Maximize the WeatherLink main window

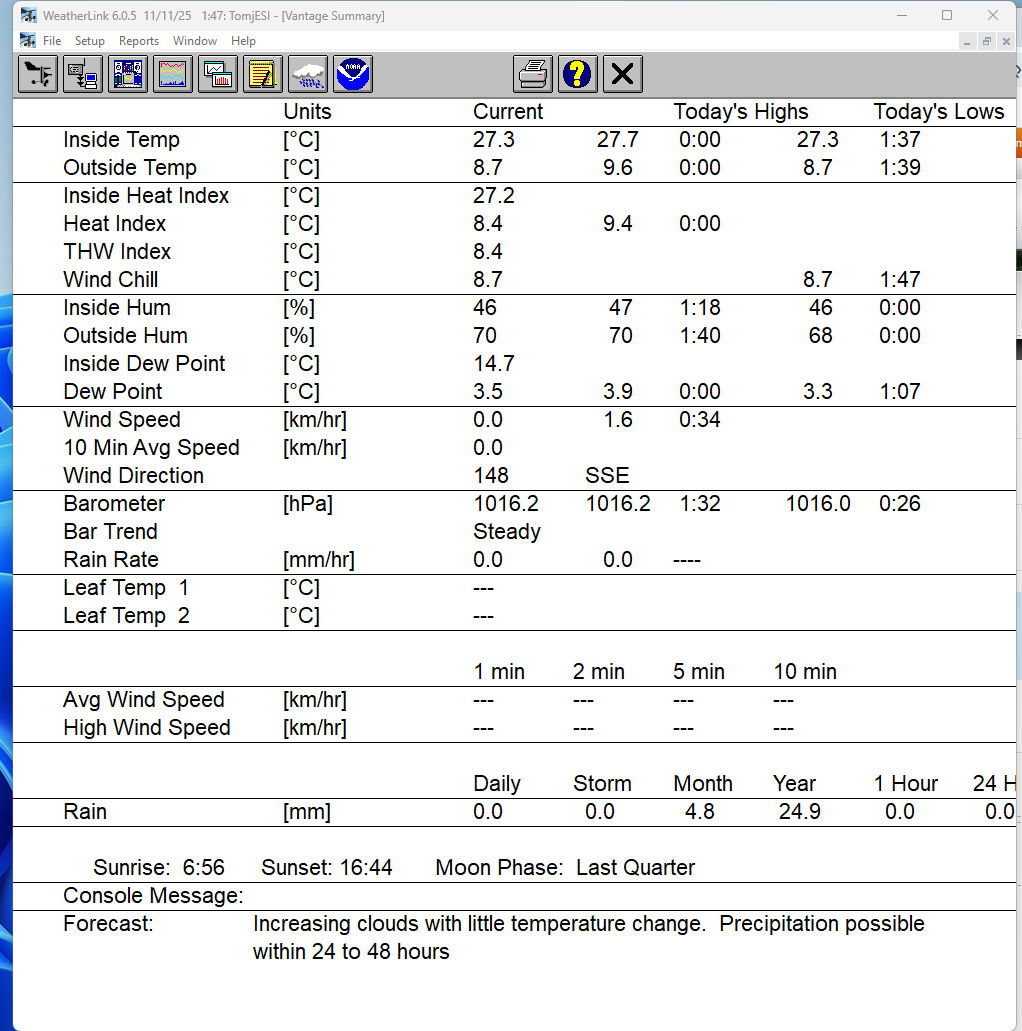pyautogui.click(x=947, y=15)
